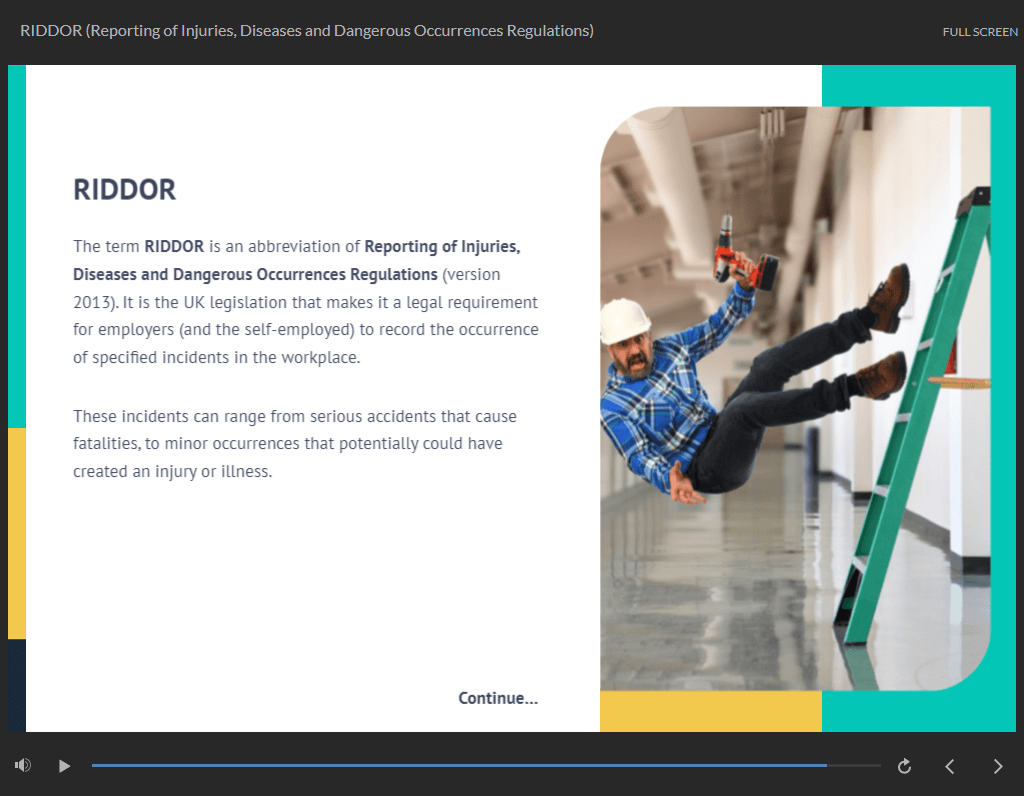Viewport: 1024px width, 796px height.
Task: Click FULL SCREEN in the top bar
Action: [980, 31]
